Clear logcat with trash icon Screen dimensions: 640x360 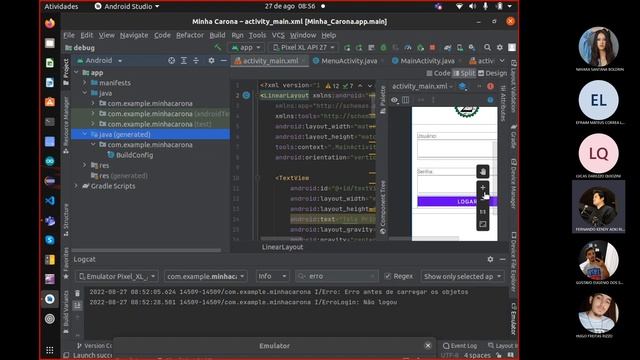click(78, 293)
